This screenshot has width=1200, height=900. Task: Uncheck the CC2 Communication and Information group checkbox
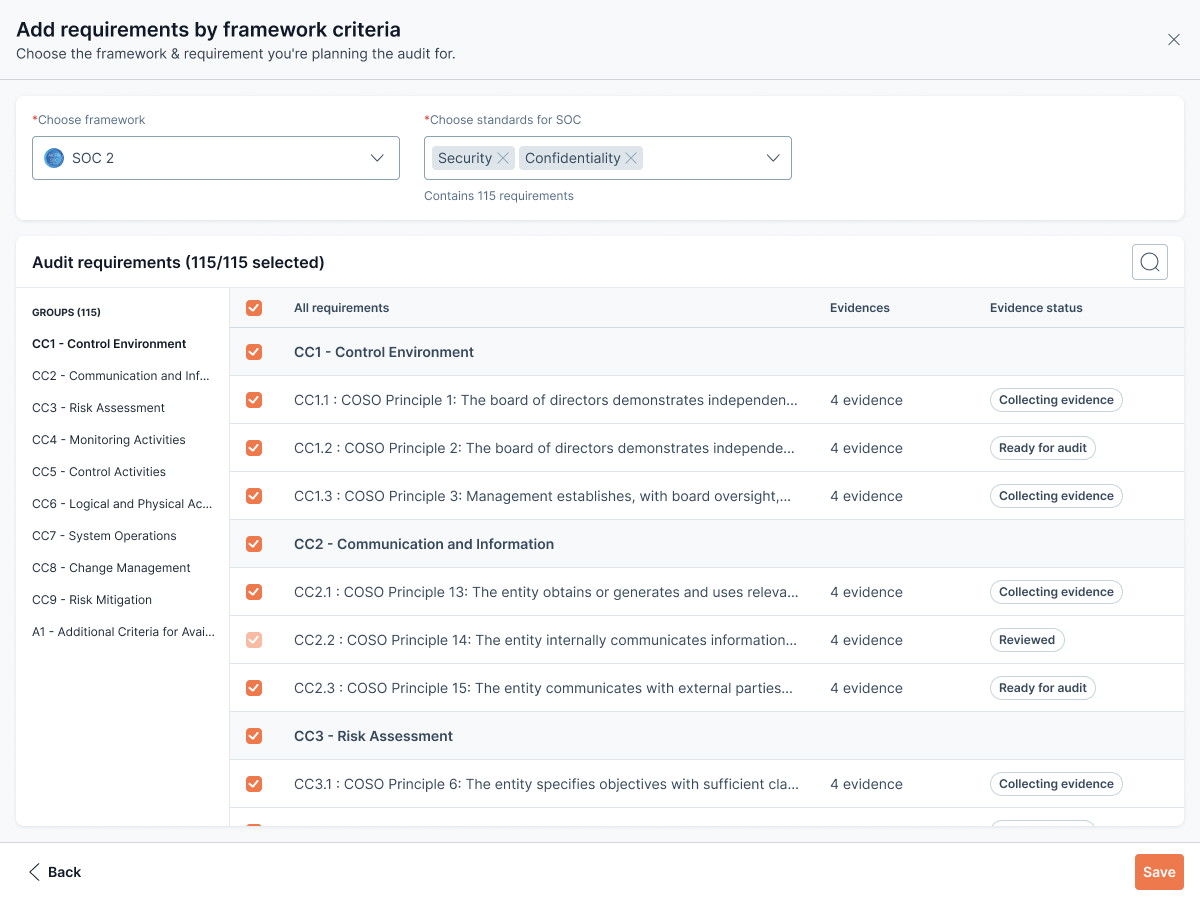254,544
